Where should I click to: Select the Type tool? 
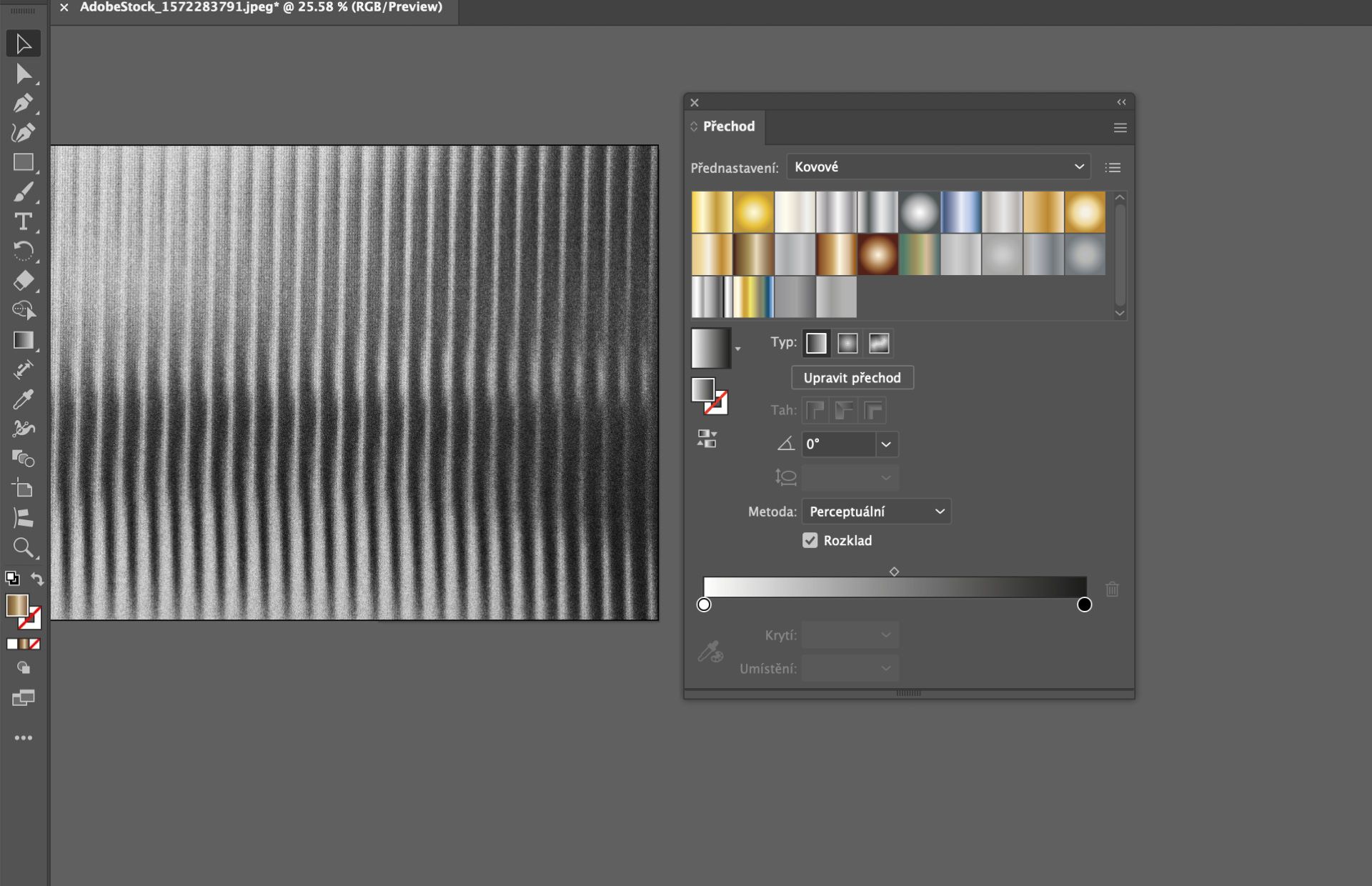[x=23, y=221]
